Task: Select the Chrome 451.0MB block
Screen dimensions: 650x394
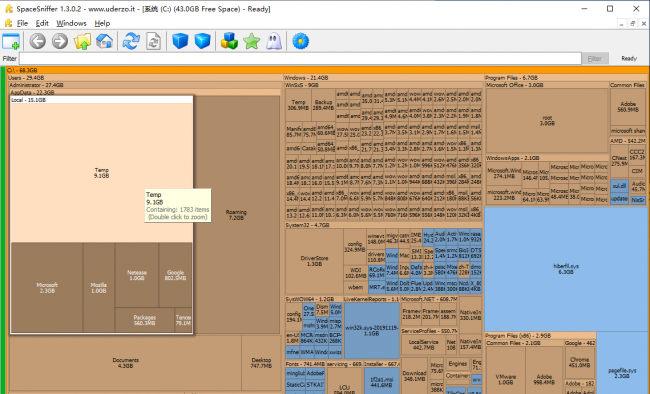Action: point(580,362)
